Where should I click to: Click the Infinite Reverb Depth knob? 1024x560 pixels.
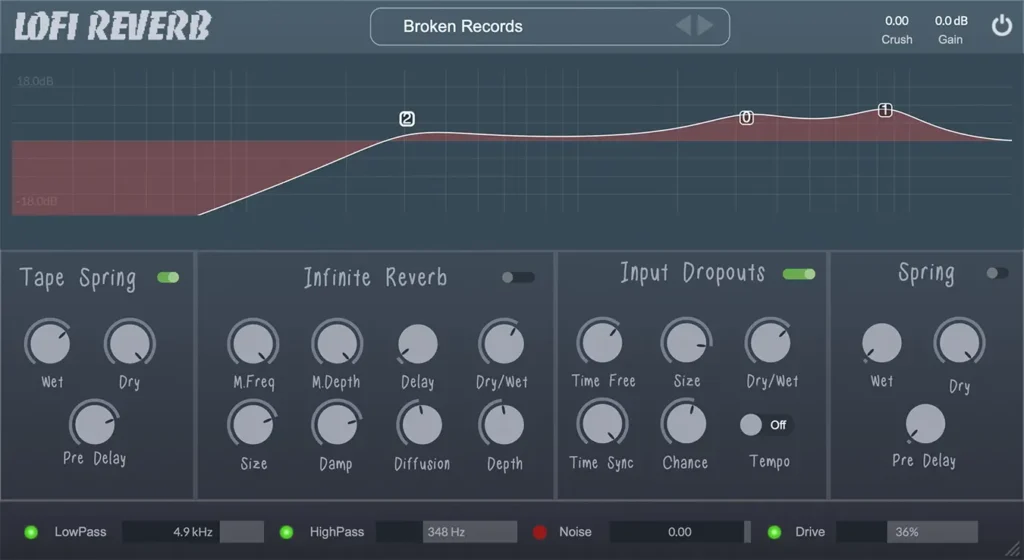[503, 424]
